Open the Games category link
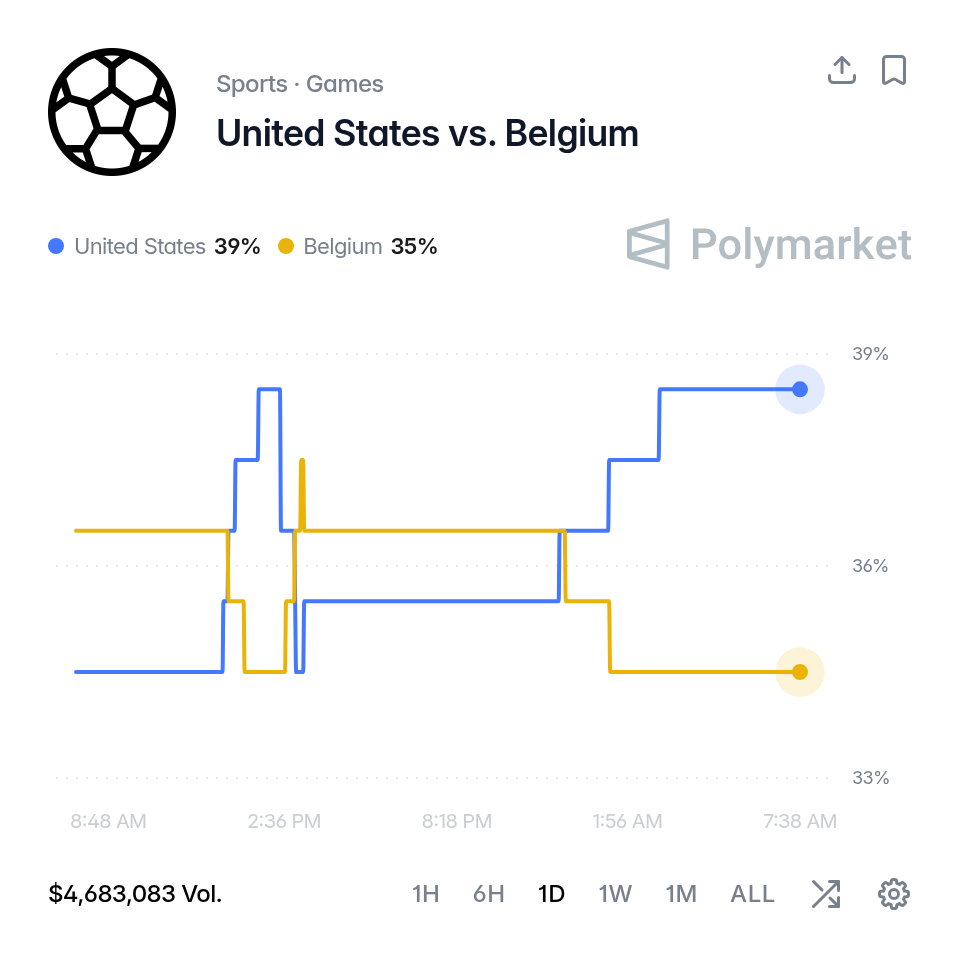The image size is (960, 960). (x=345, y=84)
